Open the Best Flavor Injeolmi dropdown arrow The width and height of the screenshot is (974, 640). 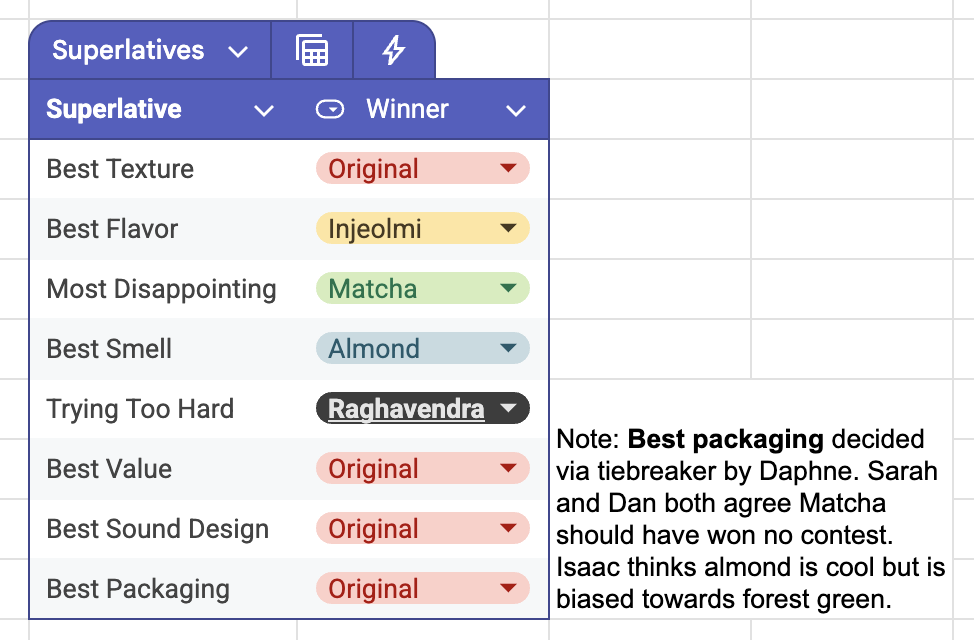click(x=508, y=229)
